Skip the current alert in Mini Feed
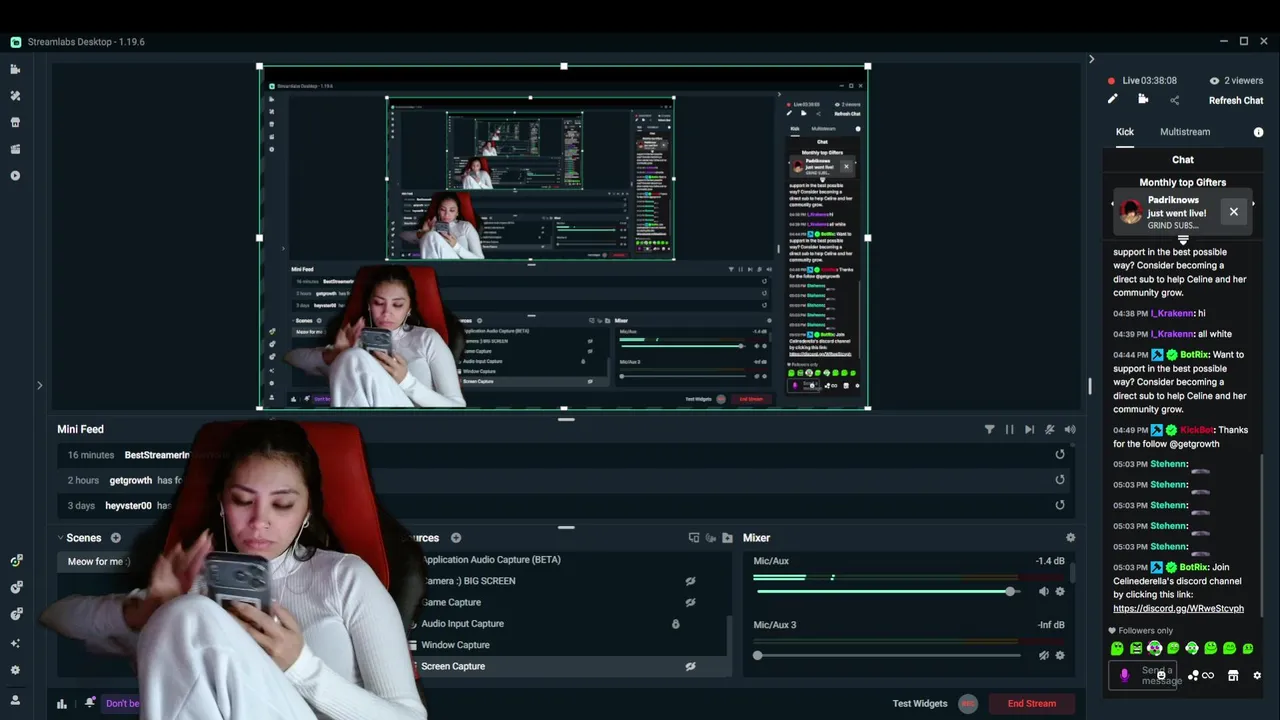This screenshot has height=720, width=1280. pyautogui.click(x=1029, y=429)
